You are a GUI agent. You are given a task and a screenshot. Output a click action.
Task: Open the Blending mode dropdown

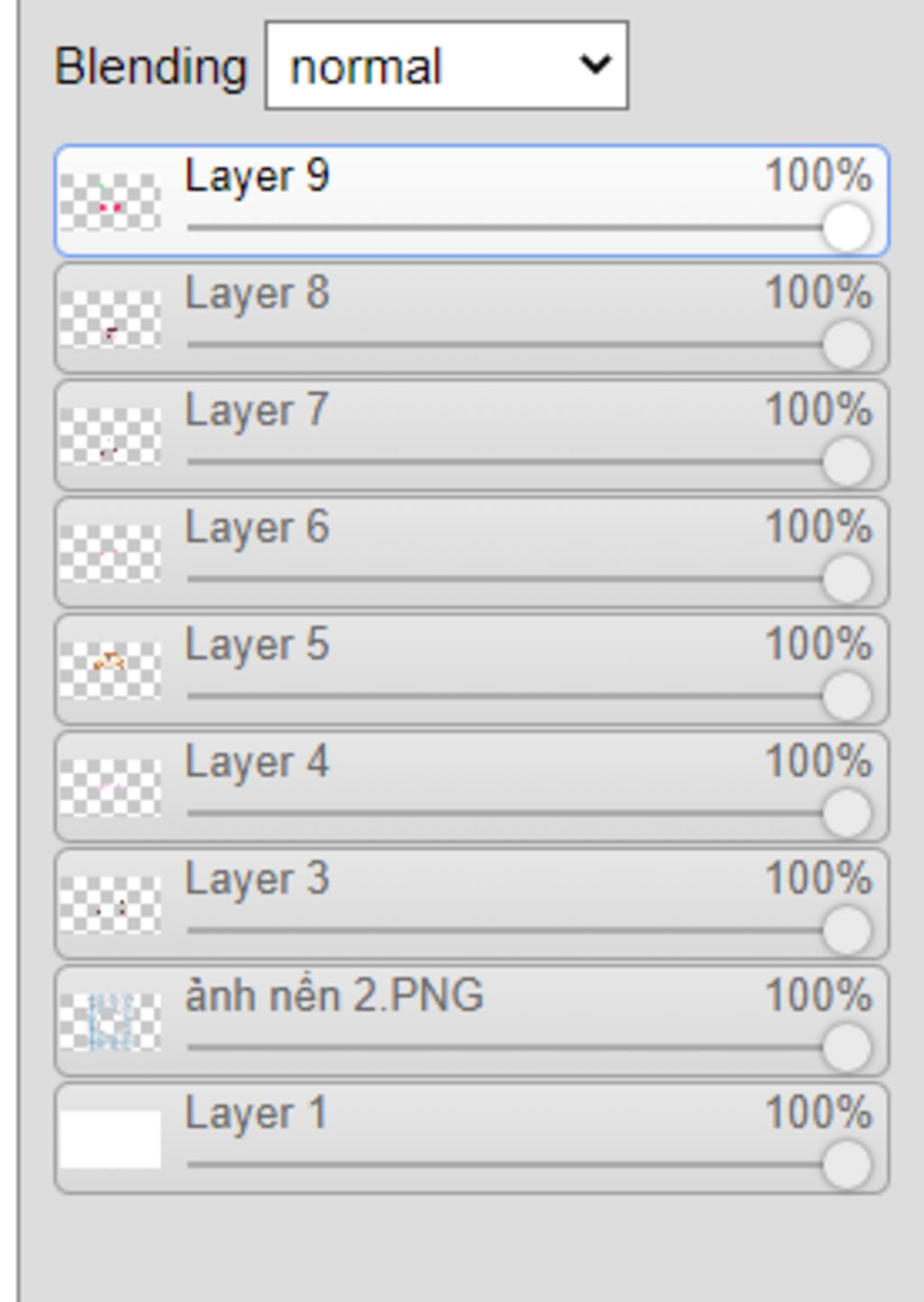[x=447, y=66]
